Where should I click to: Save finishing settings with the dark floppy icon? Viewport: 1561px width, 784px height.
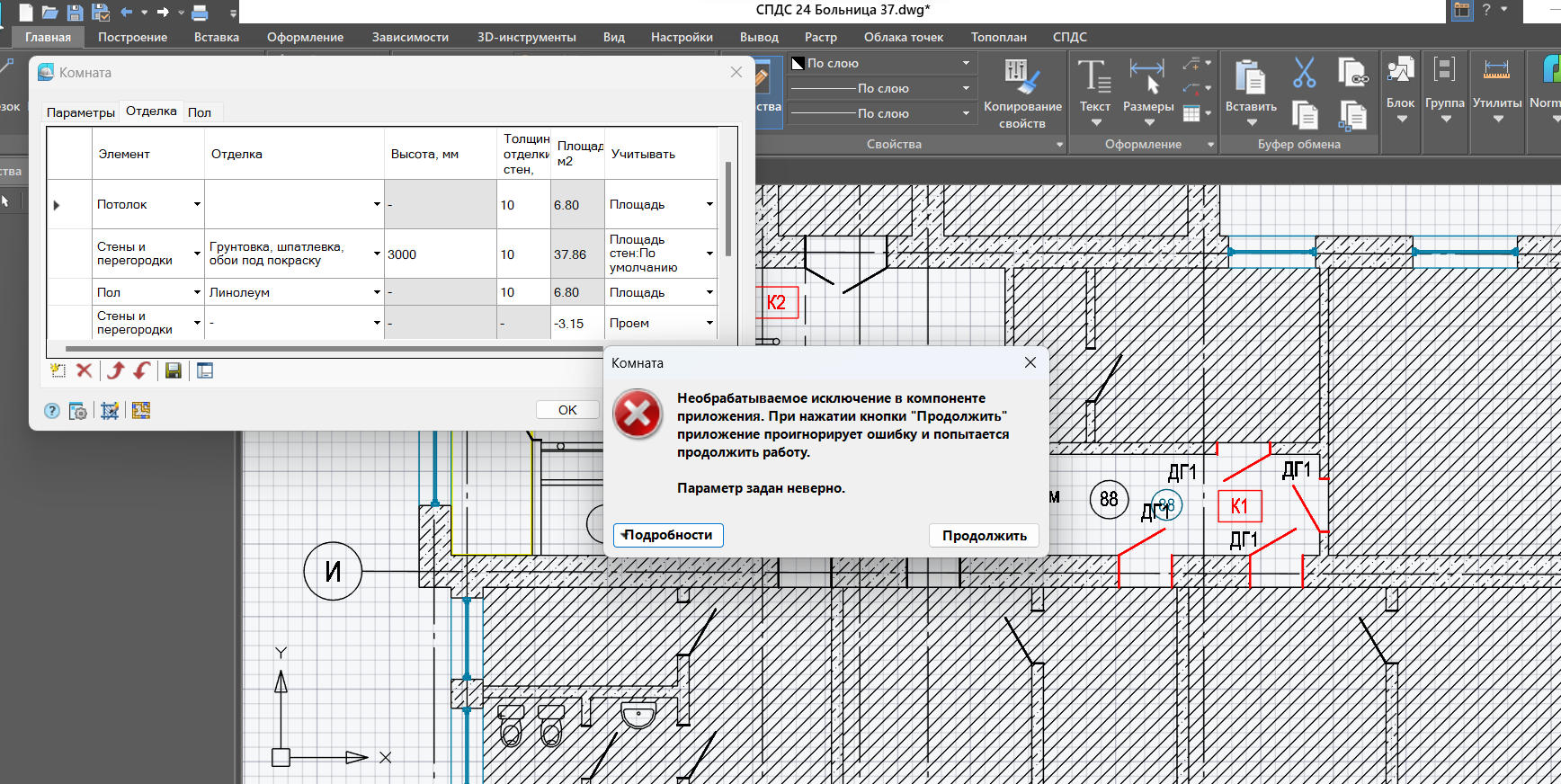(174, 370)
